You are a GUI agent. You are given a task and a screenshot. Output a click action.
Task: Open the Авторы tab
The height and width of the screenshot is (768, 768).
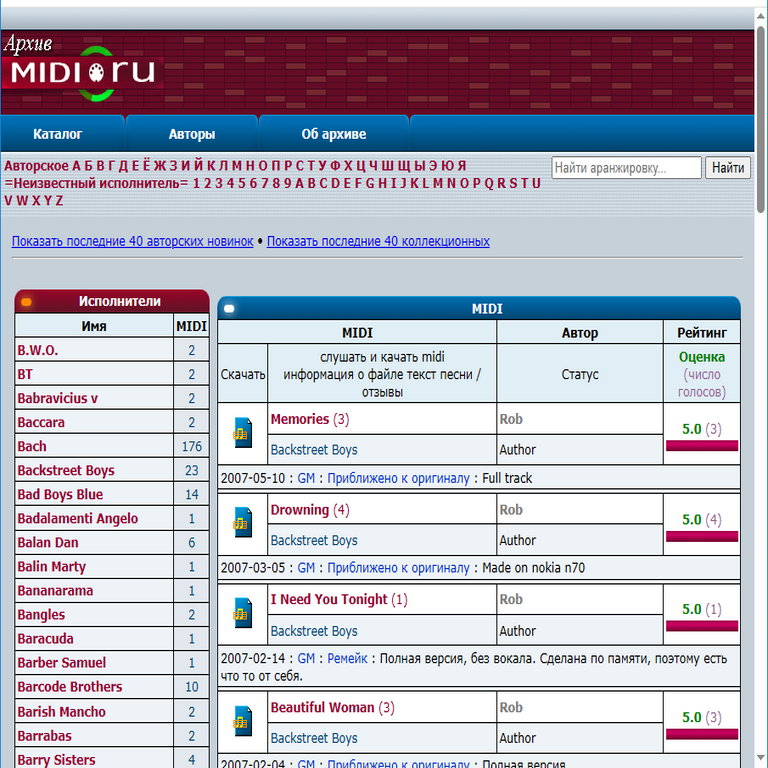click(192, 134)
